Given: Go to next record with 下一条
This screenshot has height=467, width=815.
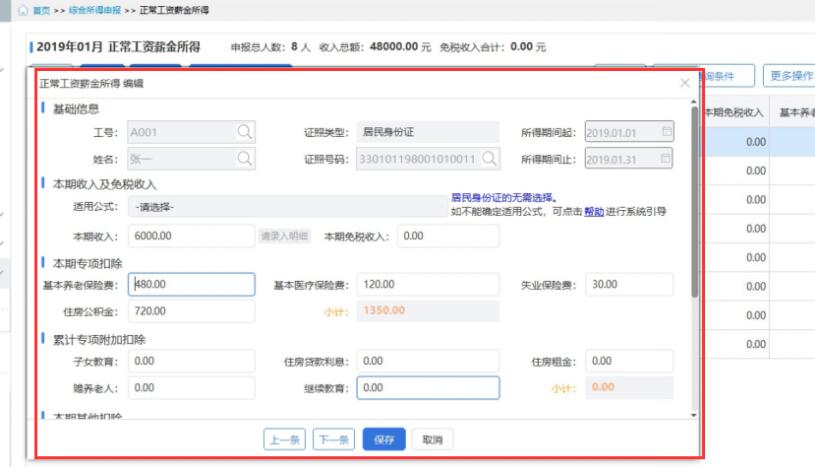Looking at the screenshot, I should [x=333, y=439].
